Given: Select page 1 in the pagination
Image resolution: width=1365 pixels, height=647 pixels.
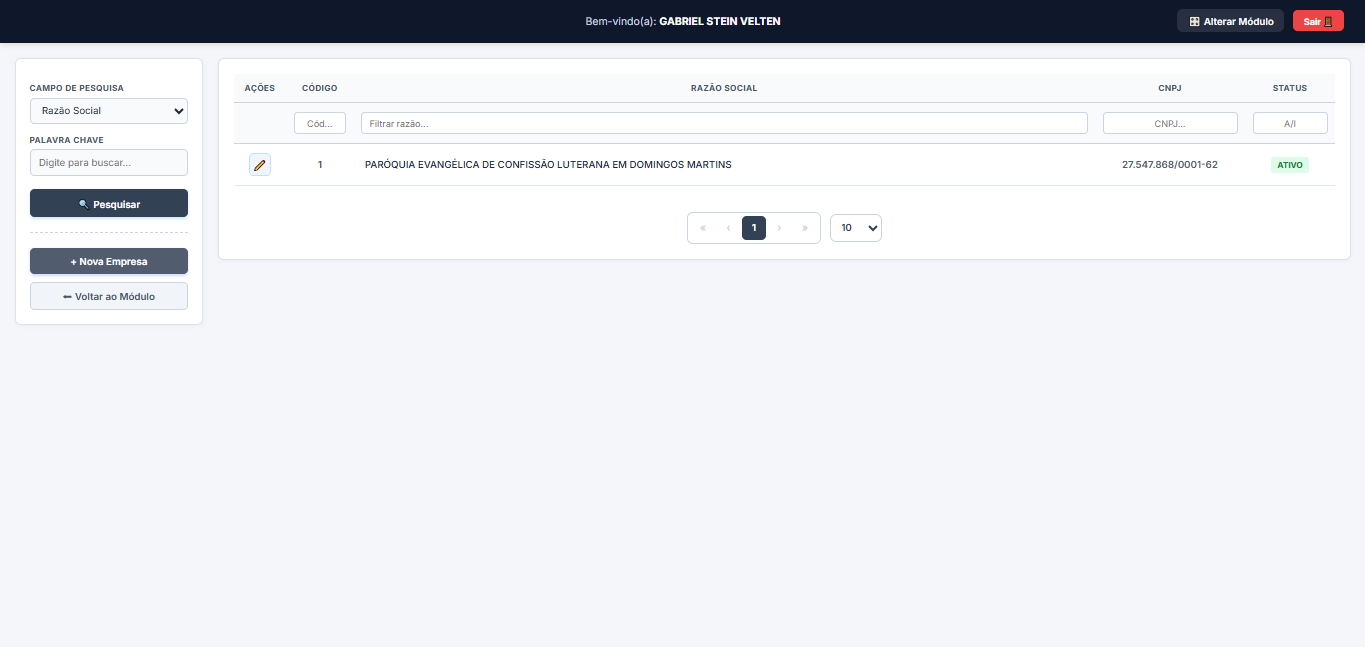Looking at the screenshot, I should coord(754,228).
